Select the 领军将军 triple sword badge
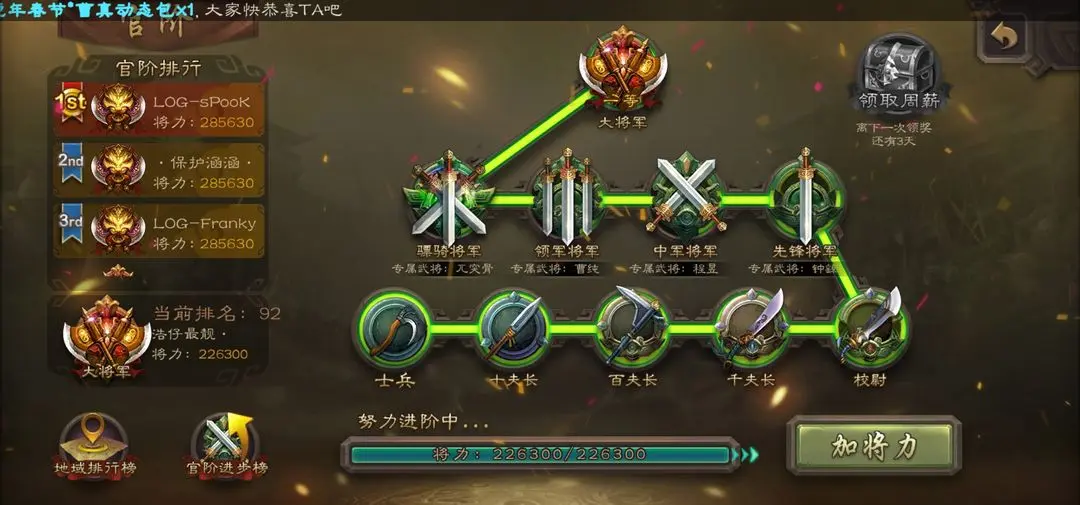This screenshot has width=1080, height=505. [568, 198]
